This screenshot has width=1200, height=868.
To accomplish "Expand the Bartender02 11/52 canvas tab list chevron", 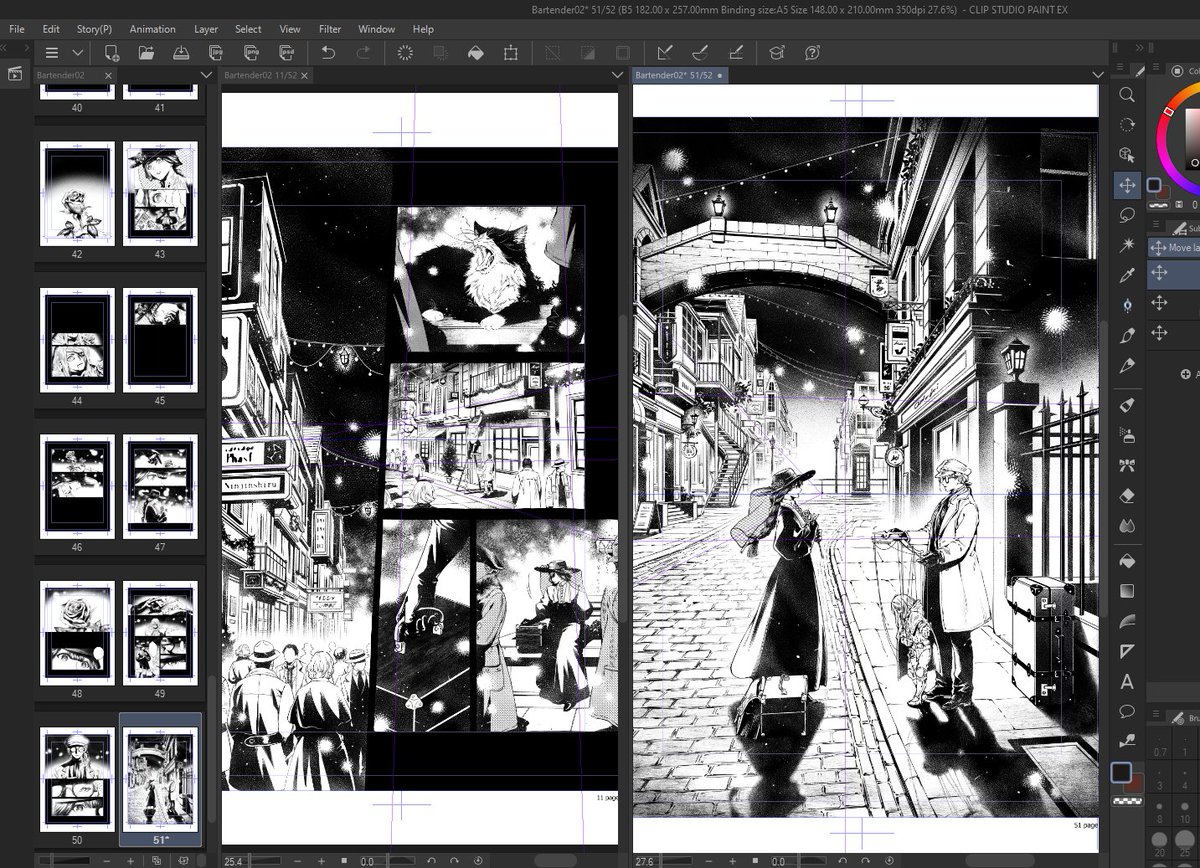I will coord(617,75).
